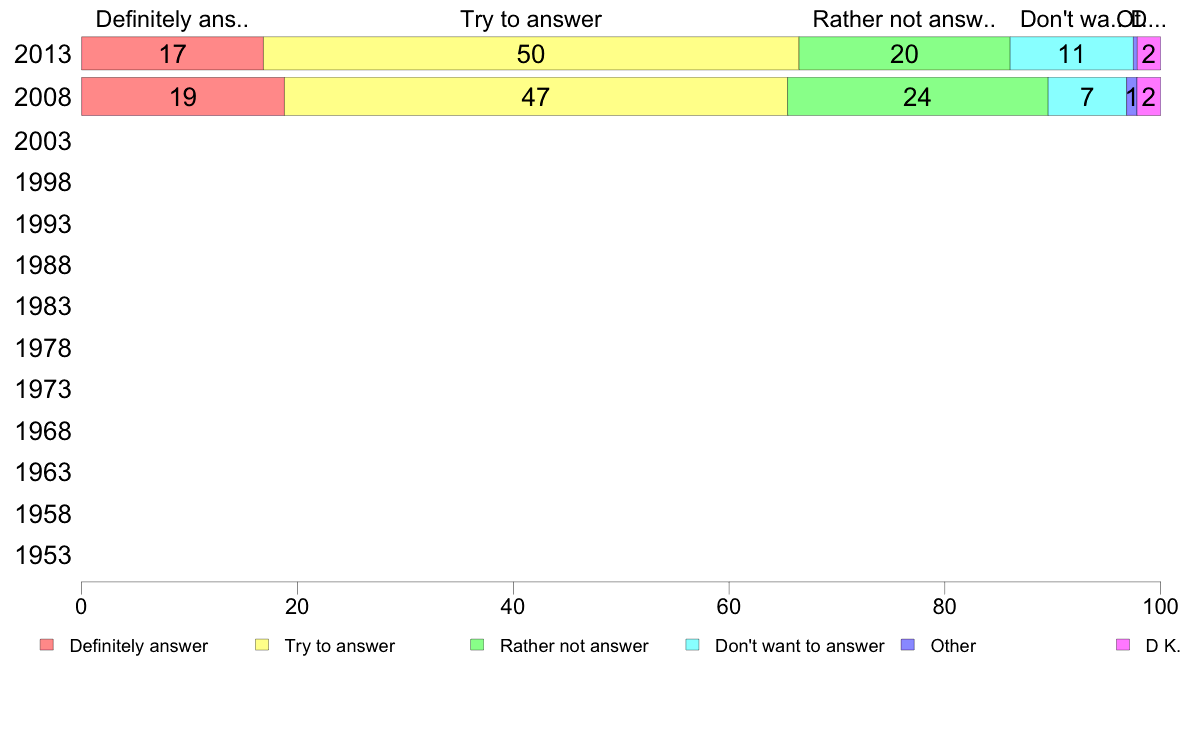The image size is (1188, 736).
Task: Click the 1953 year label
Action: click(x=43, y=556)
